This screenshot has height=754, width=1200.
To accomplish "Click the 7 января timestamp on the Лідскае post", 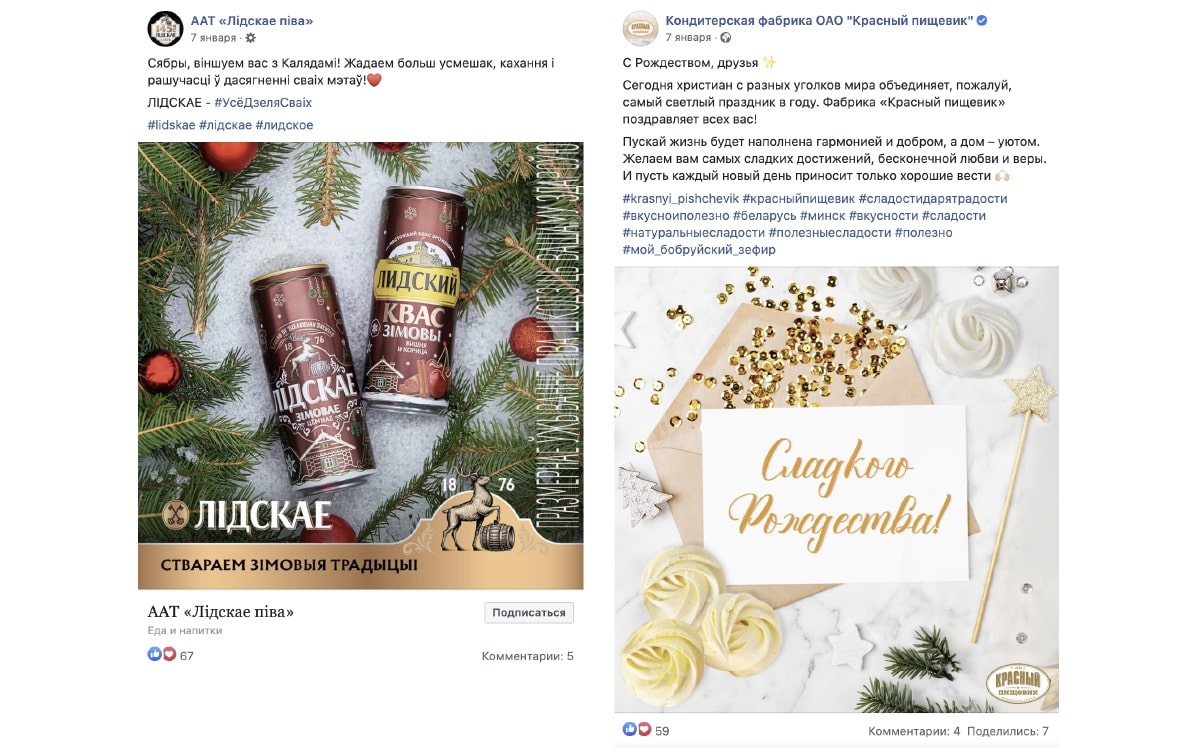I will (213, 38).
